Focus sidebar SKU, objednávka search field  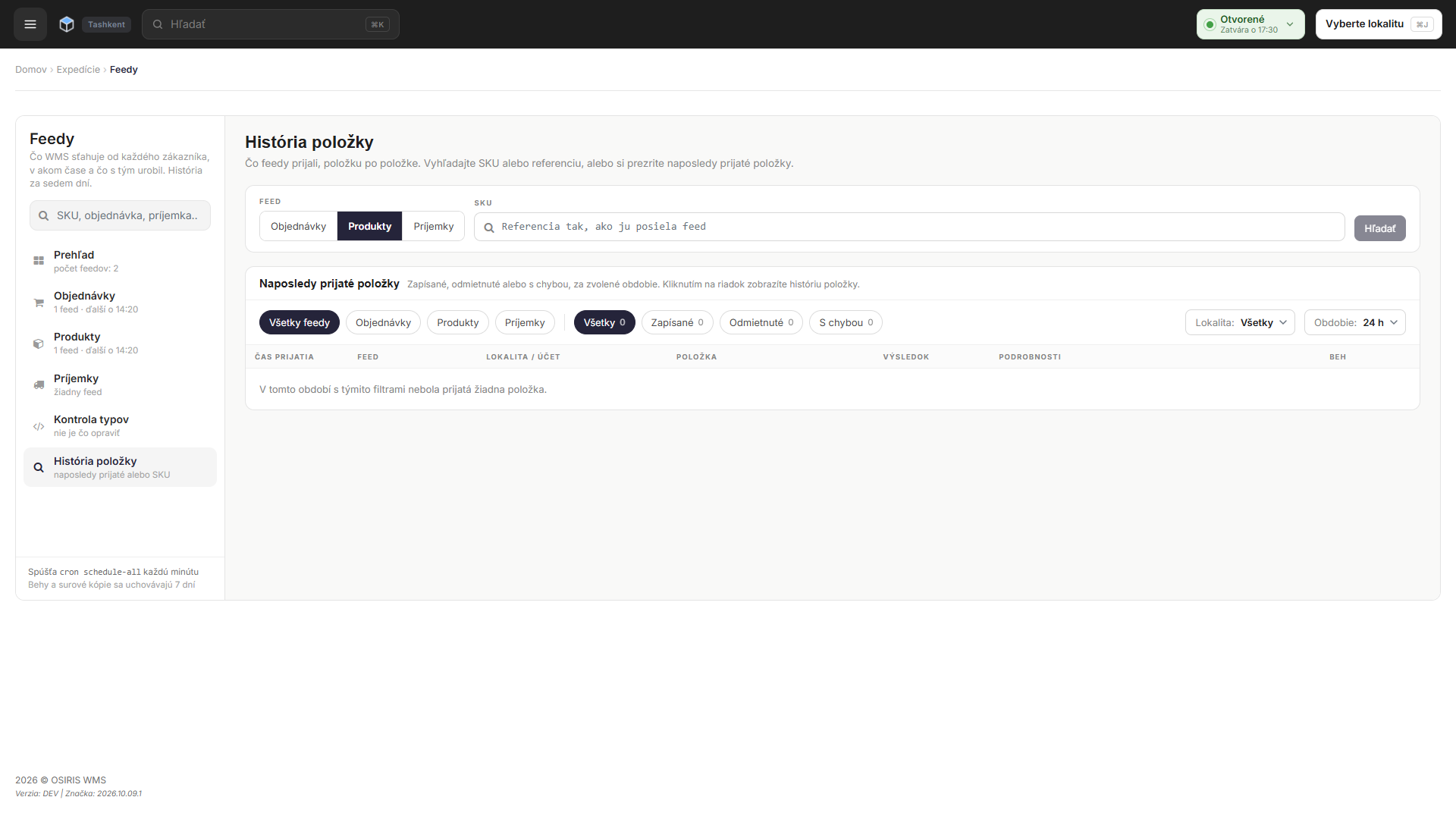click(120, 215)
